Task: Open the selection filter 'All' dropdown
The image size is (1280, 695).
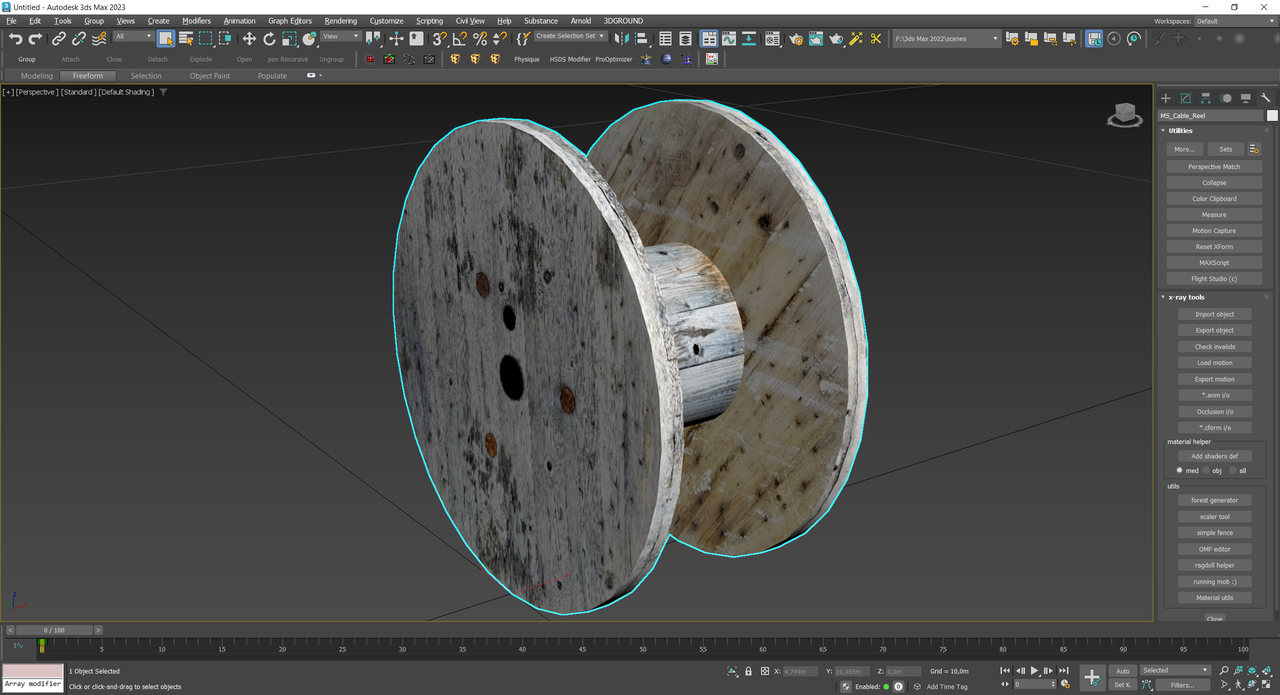Action: click(132, 36)
